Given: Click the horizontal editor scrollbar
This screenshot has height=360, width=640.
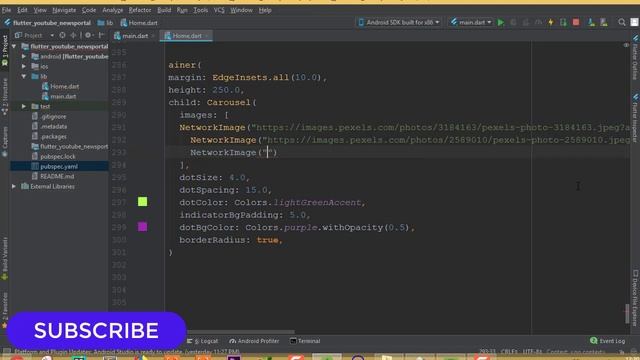Looking at the screenshot, I should [x=240, y=332].
